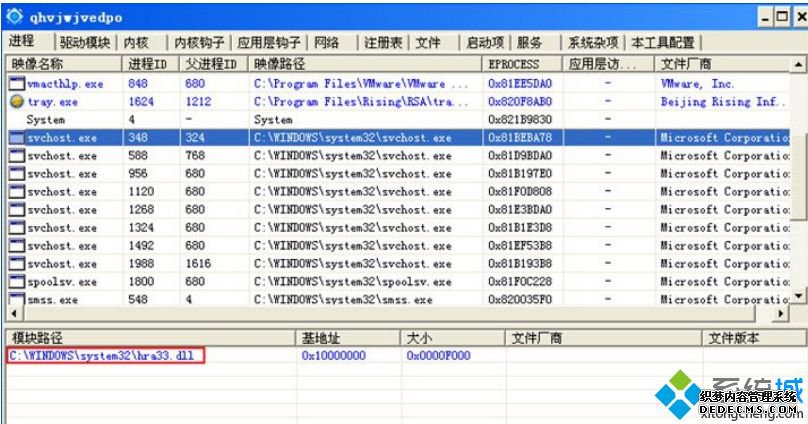Sort by EPROCESS column header

point(522,64)
